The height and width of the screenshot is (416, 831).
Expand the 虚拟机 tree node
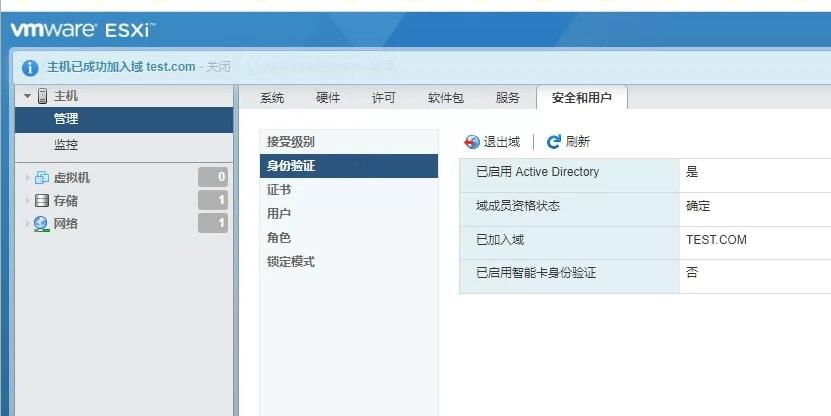(28, 178)
